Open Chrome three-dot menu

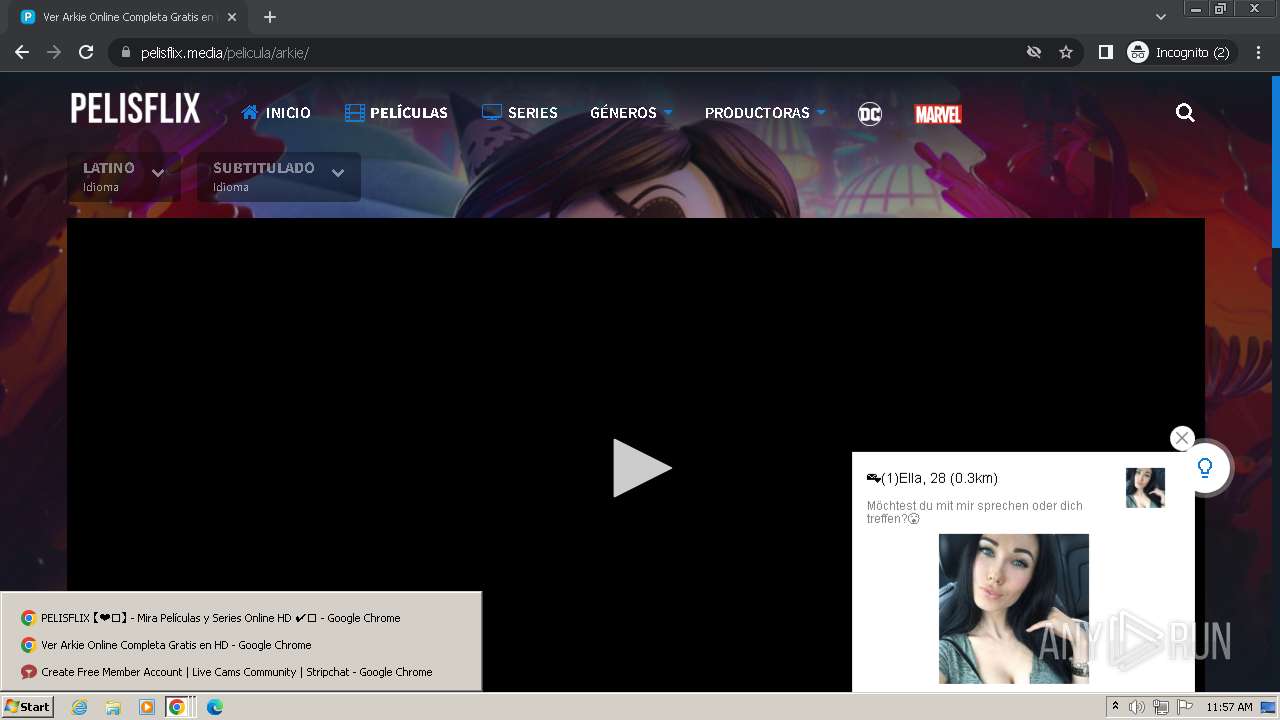pos(1258,52)
